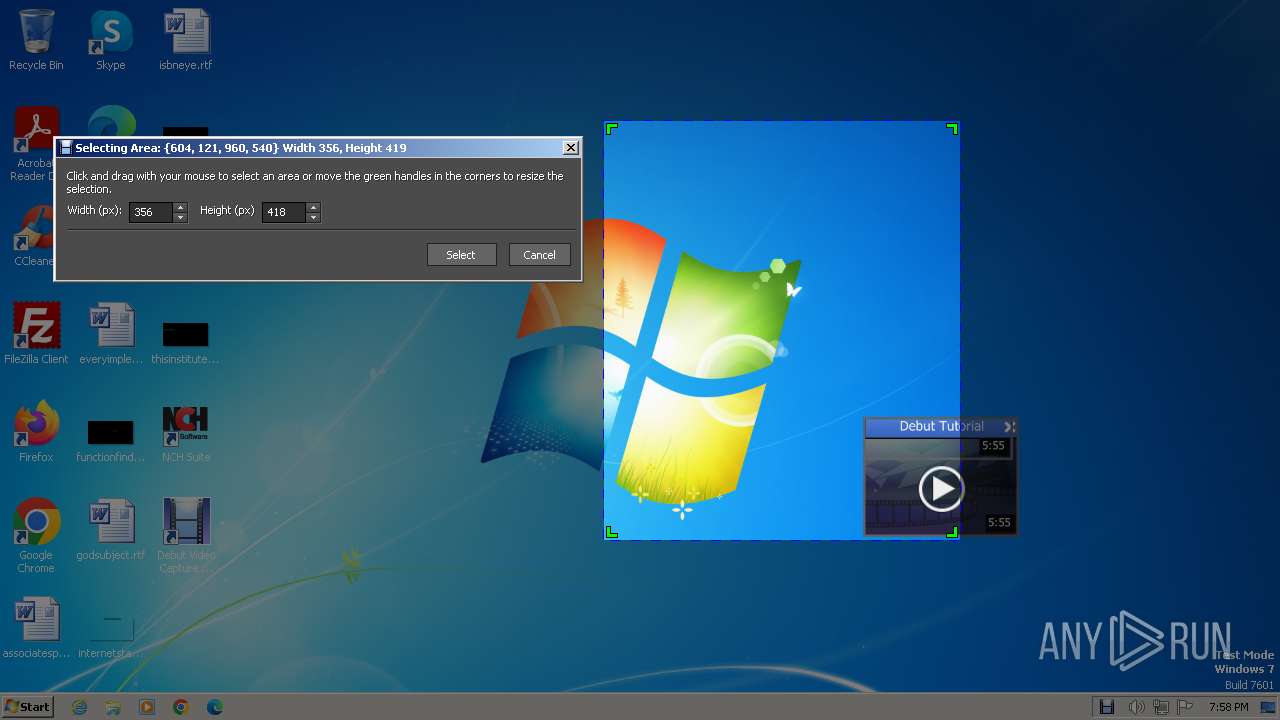The width and height of the screenshot is (1280, 720).
Task: Decrease Width with the down arrow
Action: (x=180, y=217)
